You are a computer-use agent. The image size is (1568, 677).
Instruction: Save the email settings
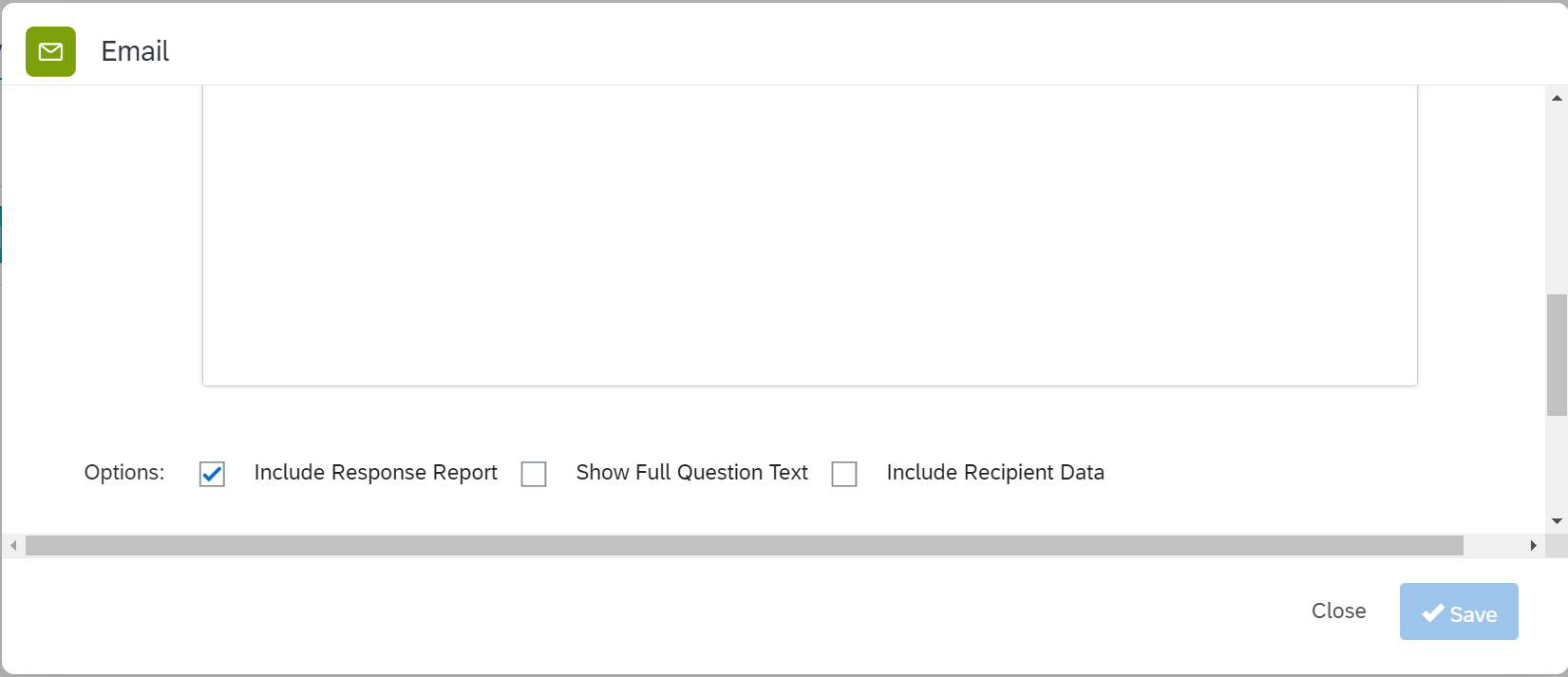(x=1458, y=612)
